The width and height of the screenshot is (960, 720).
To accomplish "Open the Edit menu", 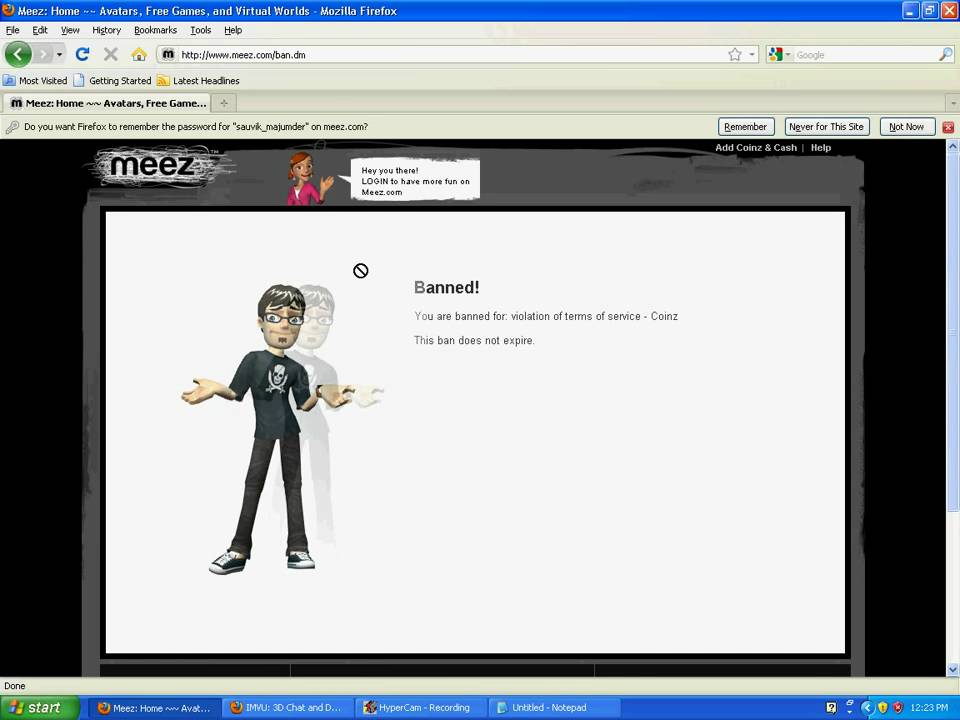I will pyautogui.click(x=40, y=30).
